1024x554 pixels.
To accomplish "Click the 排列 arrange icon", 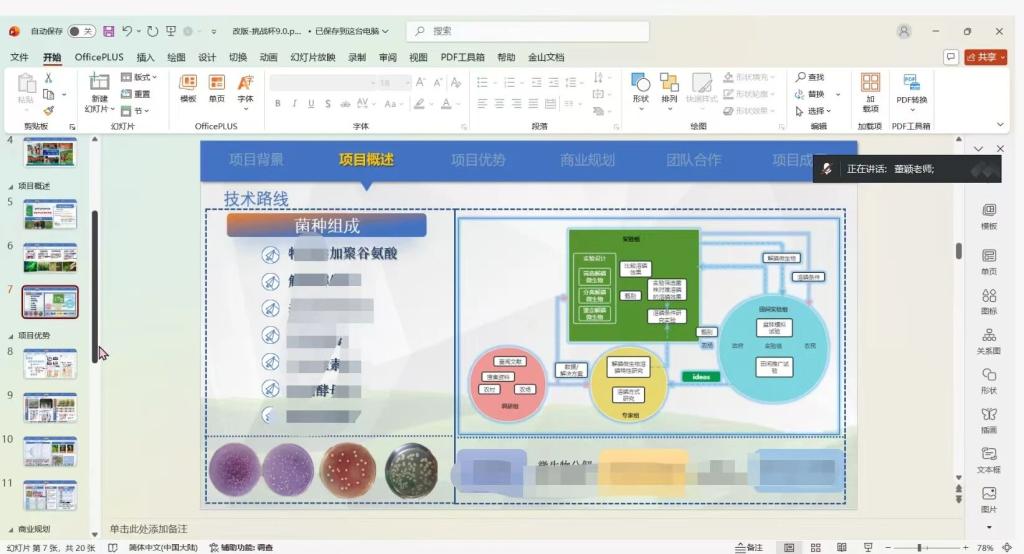I will pos(670,88).
